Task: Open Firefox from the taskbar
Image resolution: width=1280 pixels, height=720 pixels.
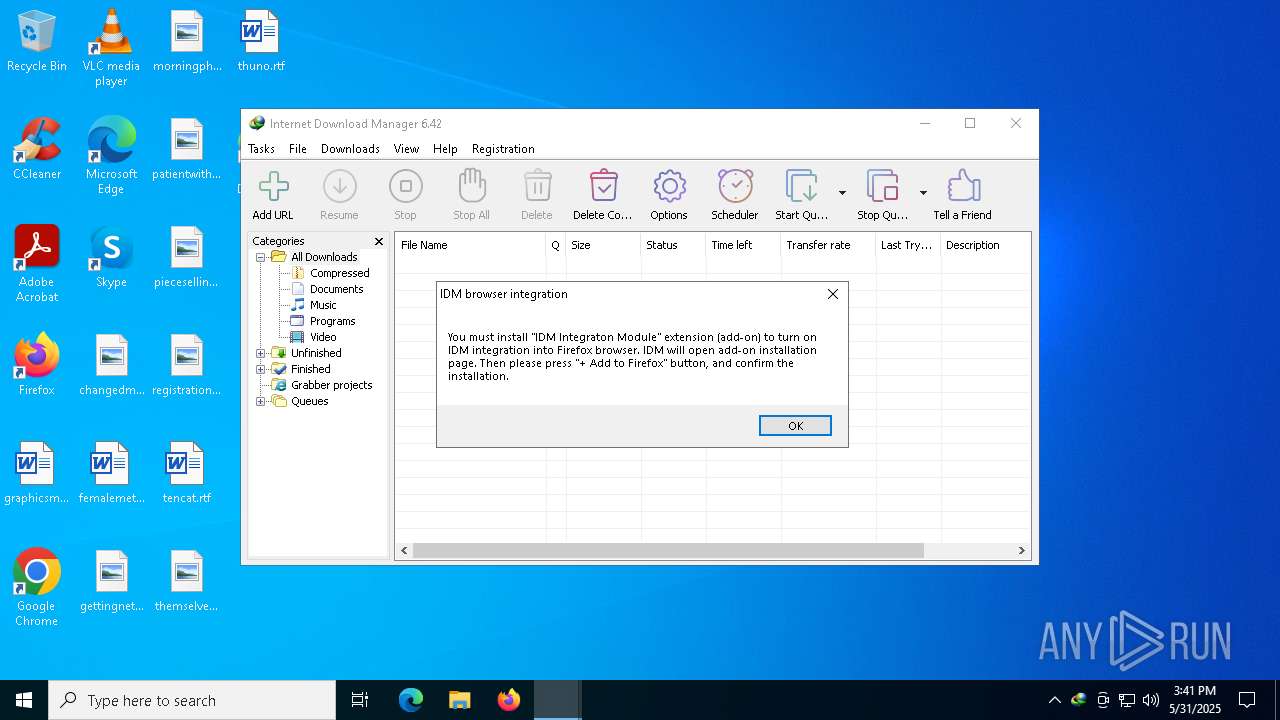Action: tap(509, 700)
